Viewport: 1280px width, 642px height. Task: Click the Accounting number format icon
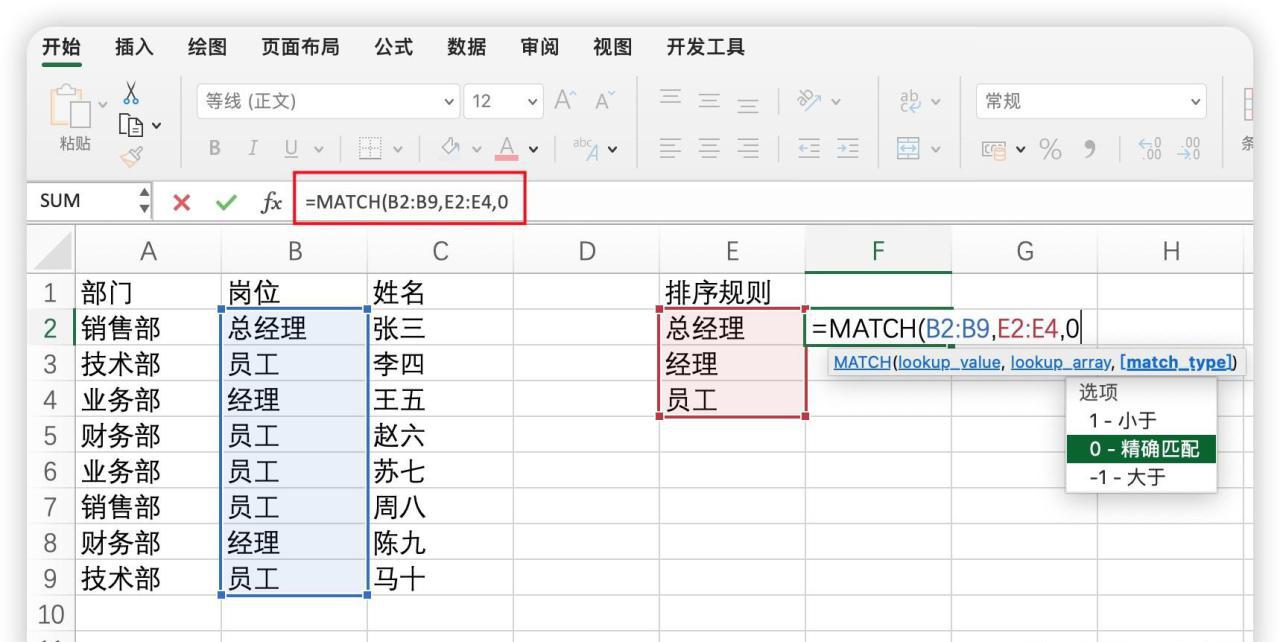992,152
